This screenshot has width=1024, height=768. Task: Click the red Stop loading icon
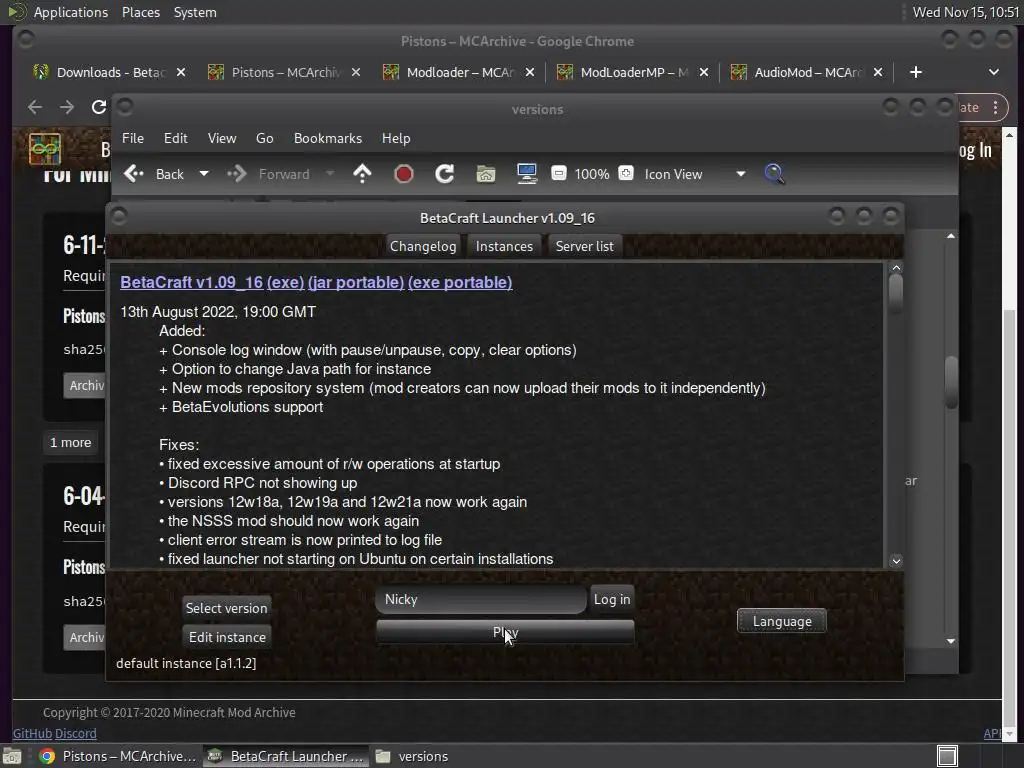tap(404, 174)
